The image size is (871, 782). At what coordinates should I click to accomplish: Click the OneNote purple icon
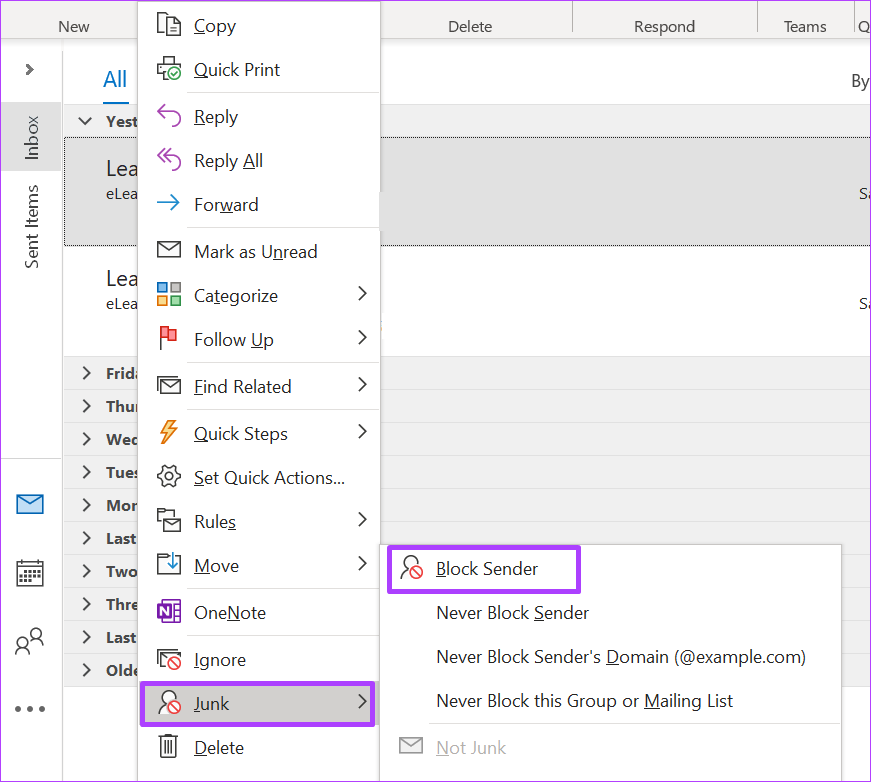tap(168, 611)
